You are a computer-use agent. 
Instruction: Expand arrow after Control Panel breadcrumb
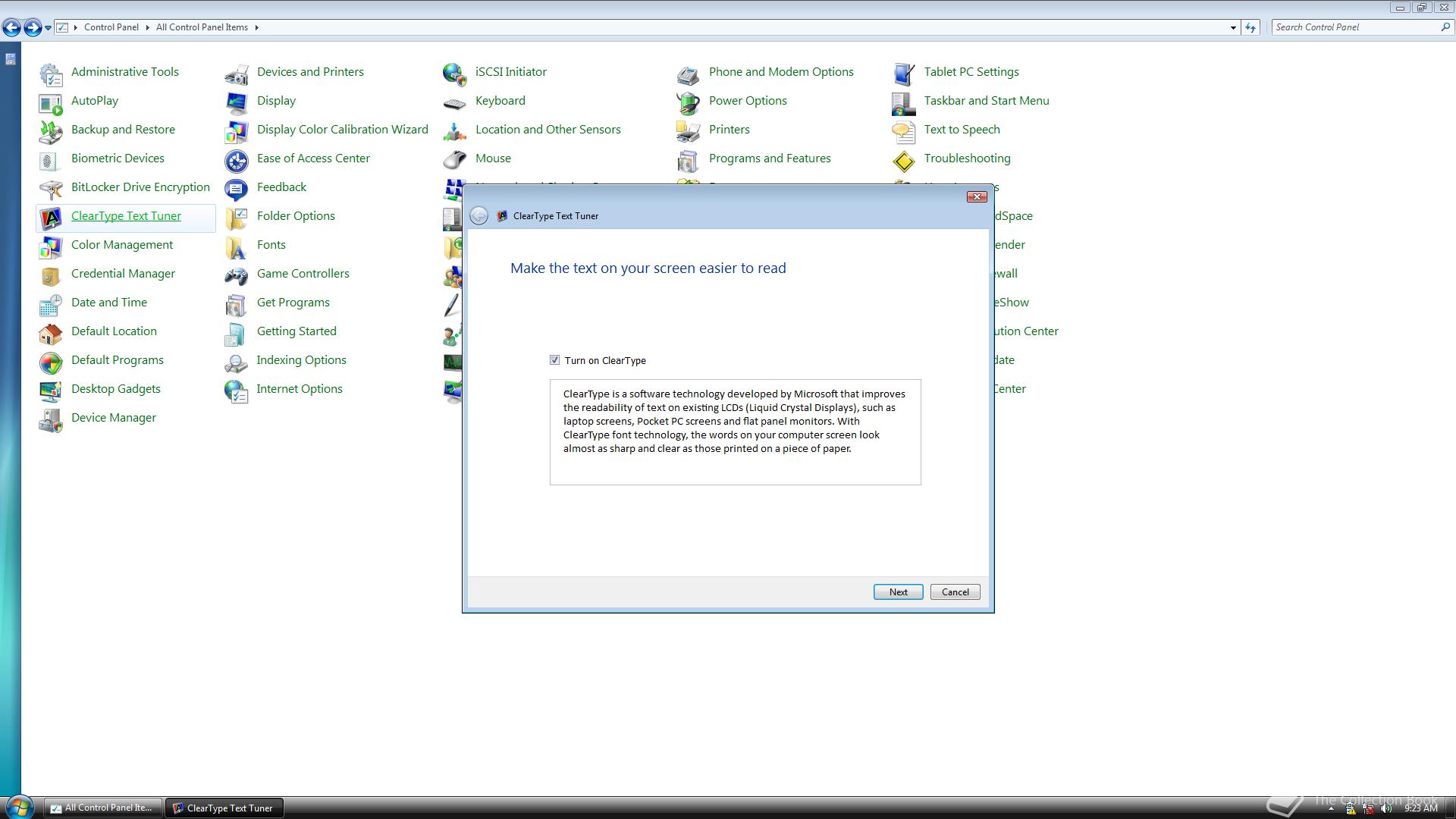pos(147,27)
